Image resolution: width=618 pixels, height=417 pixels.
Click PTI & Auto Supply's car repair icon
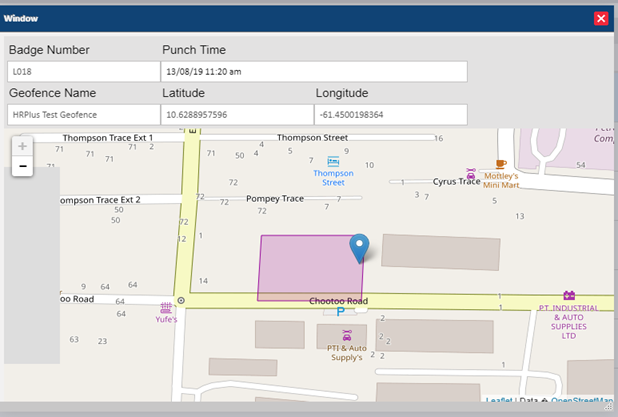pos(347,335)
